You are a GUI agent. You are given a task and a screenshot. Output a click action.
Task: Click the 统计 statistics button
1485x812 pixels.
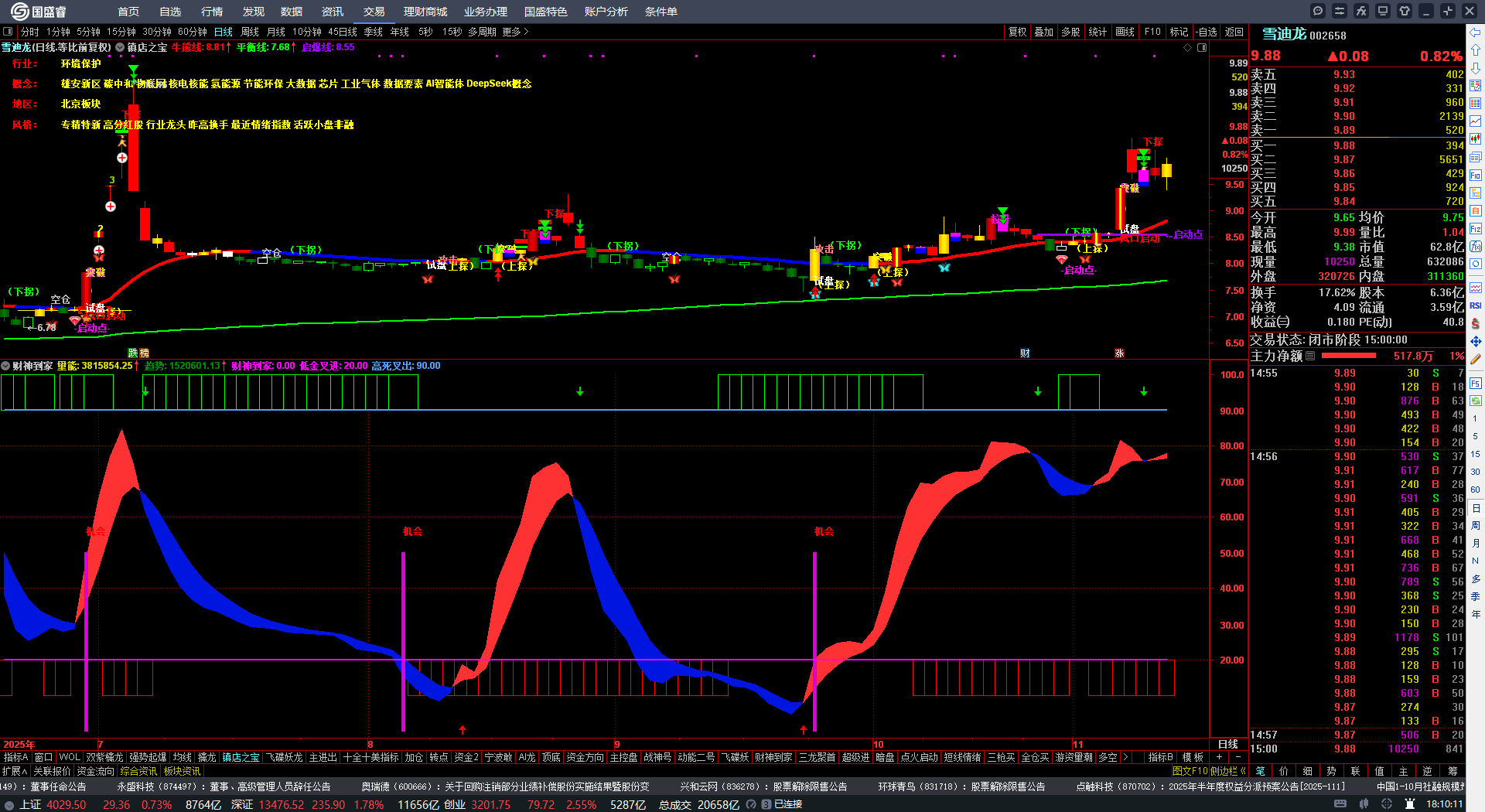point(1098,32)
